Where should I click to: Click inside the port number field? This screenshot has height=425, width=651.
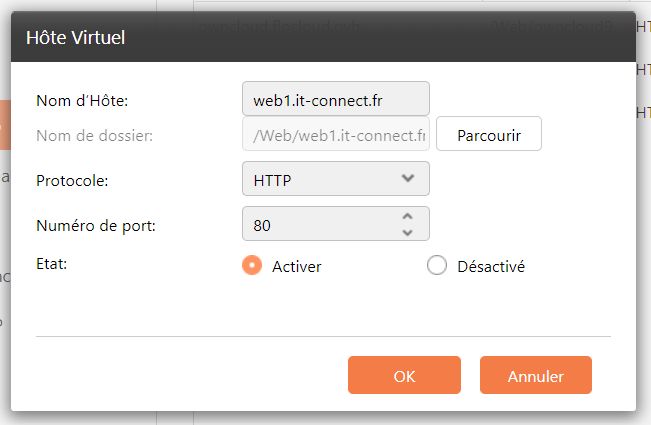tap(320, 224)
